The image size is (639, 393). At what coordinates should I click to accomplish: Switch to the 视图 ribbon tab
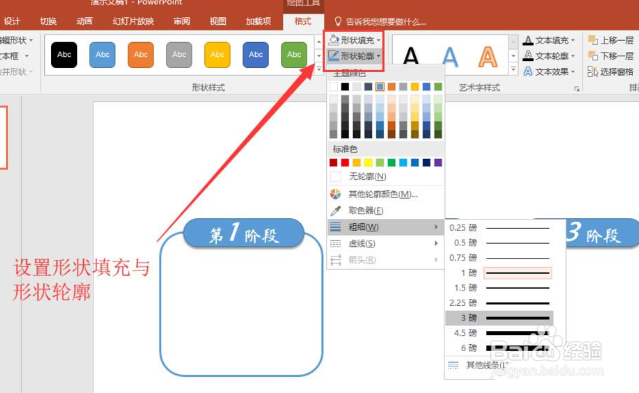coord(218,21)
